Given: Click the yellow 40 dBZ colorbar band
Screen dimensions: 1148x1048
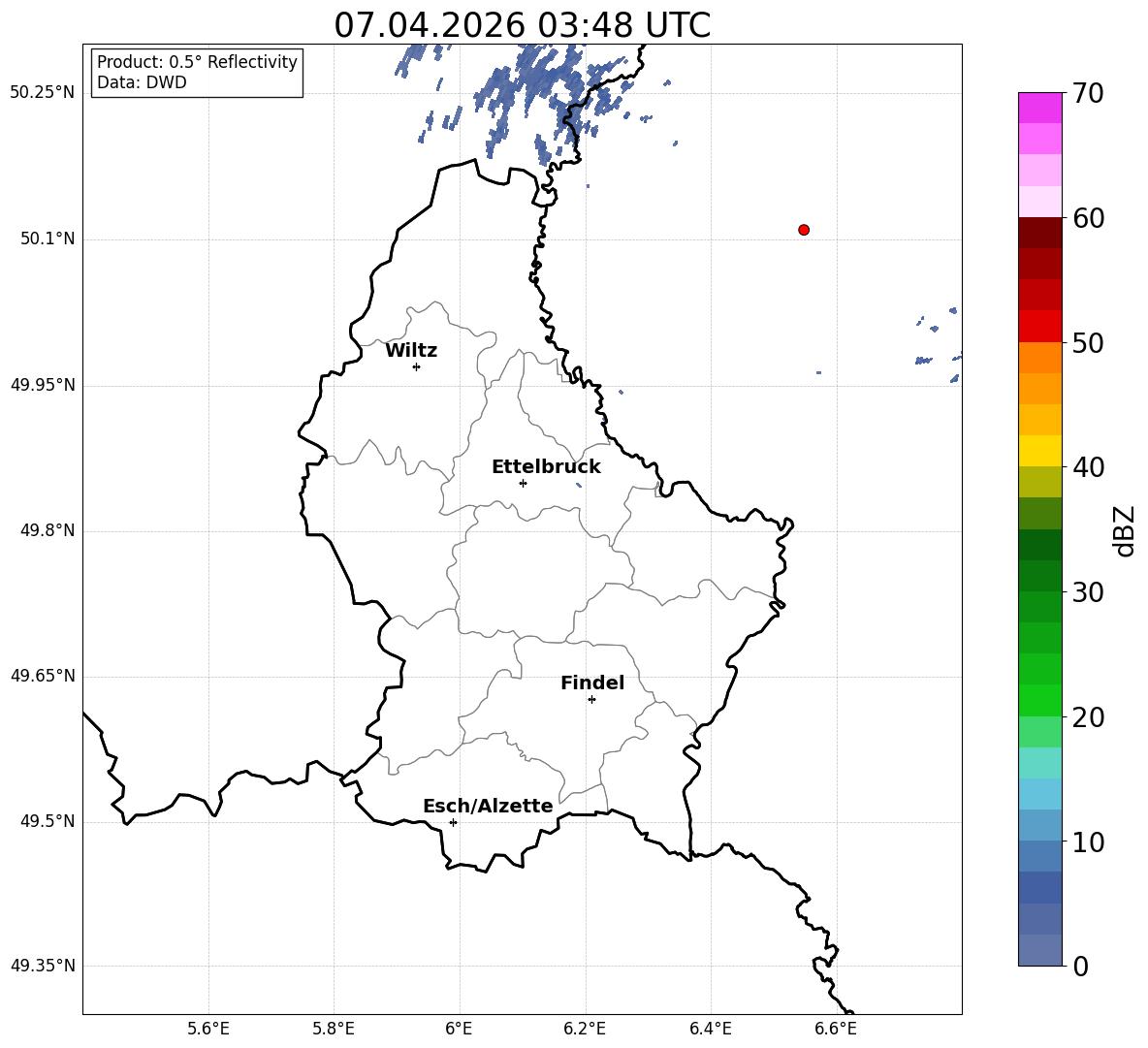Looking at the screenshot, I should (1040, 451).
